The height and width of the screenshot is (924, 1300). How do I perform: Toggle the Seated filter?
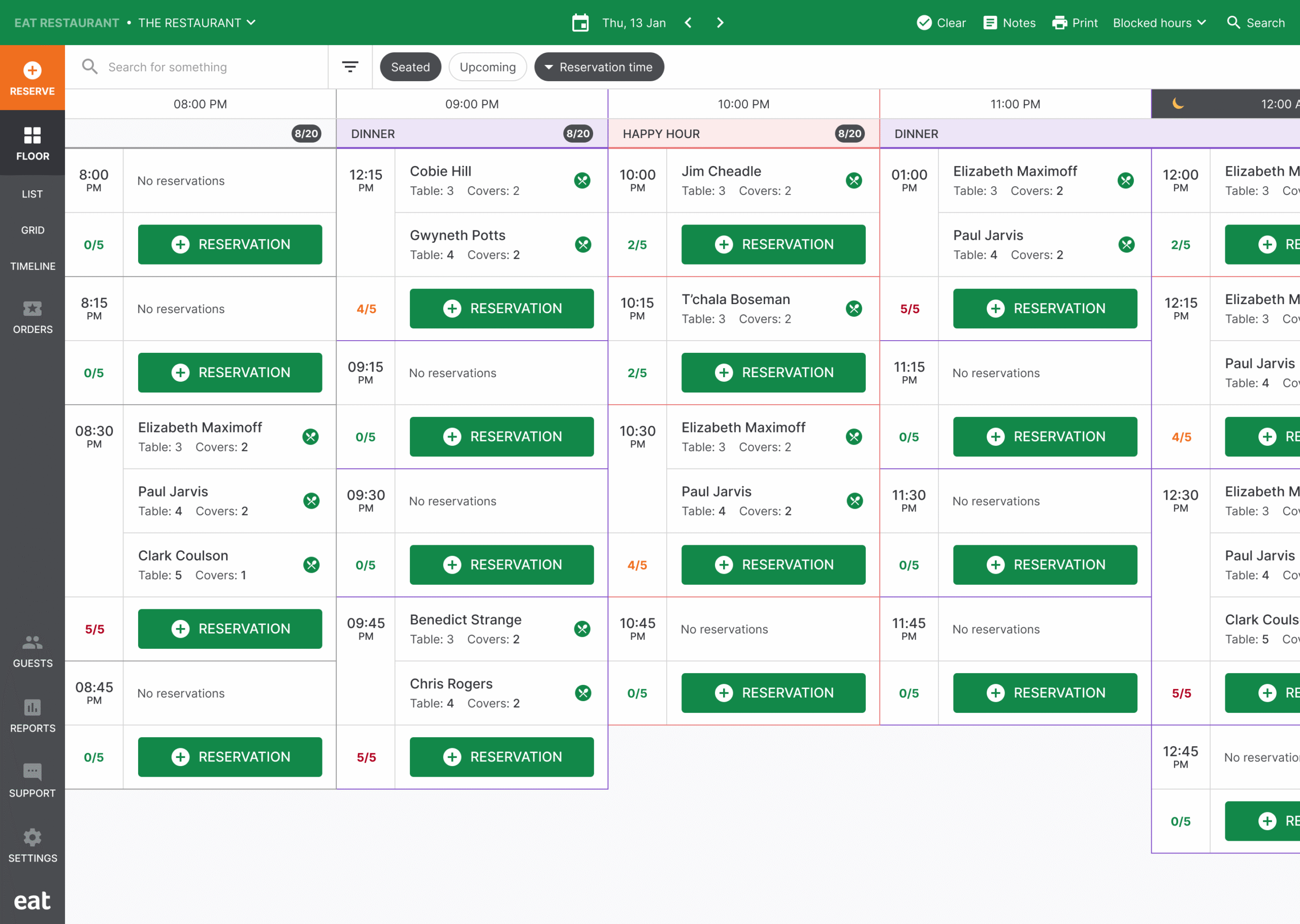[410, 67]
